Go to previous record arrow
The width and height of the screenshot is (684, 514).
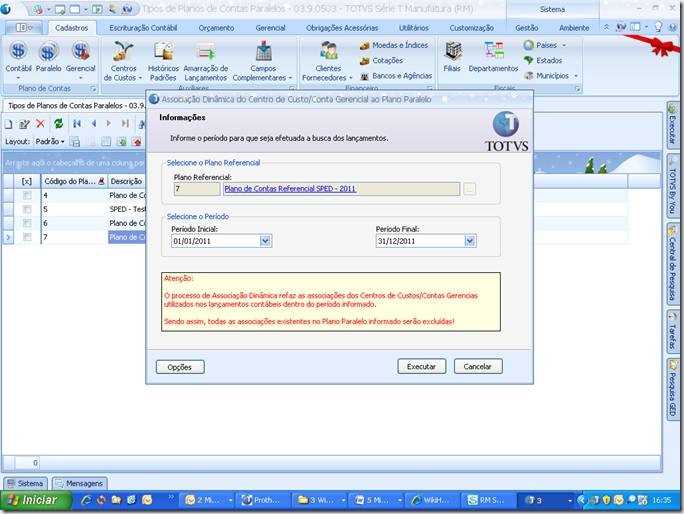coord(94,124)
